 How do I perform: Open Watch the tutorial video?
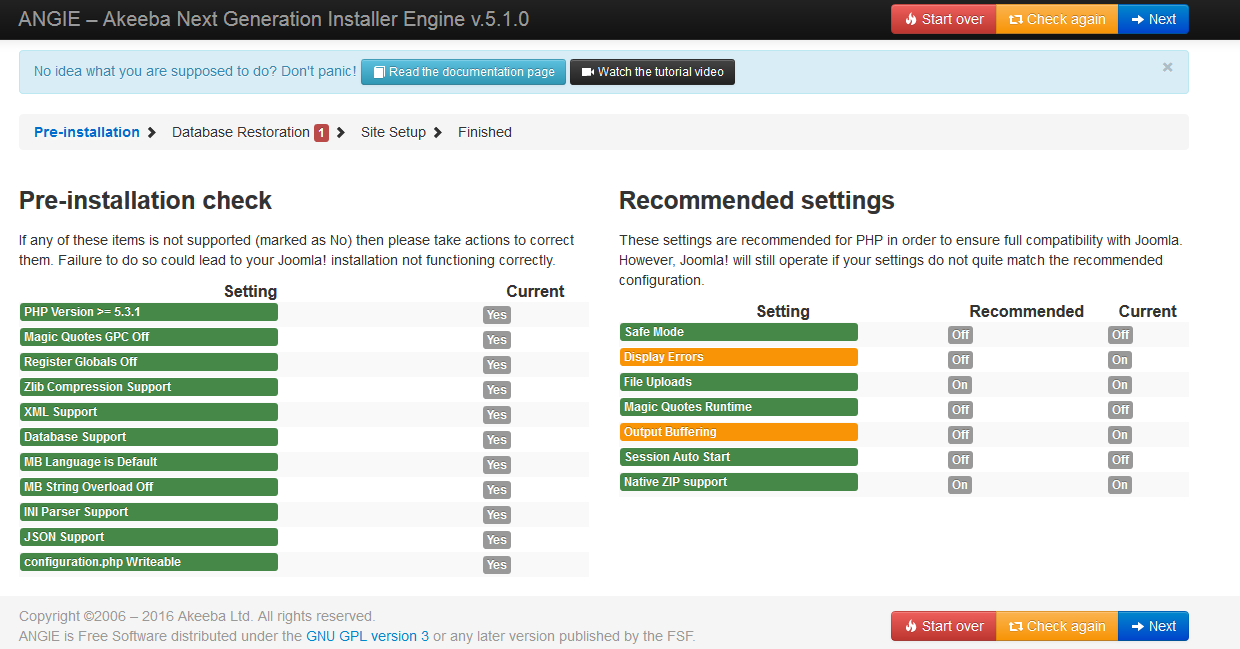tap(652, 72)
